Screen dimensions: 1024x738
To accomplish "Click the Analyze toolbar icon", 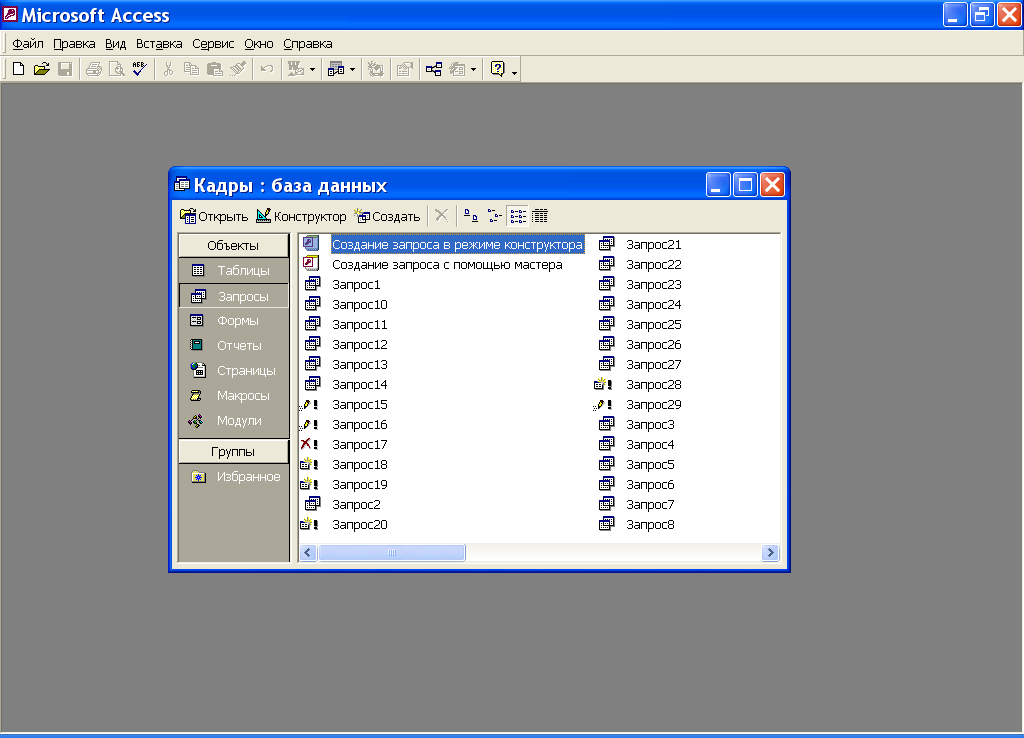I will tap(336, 69).
